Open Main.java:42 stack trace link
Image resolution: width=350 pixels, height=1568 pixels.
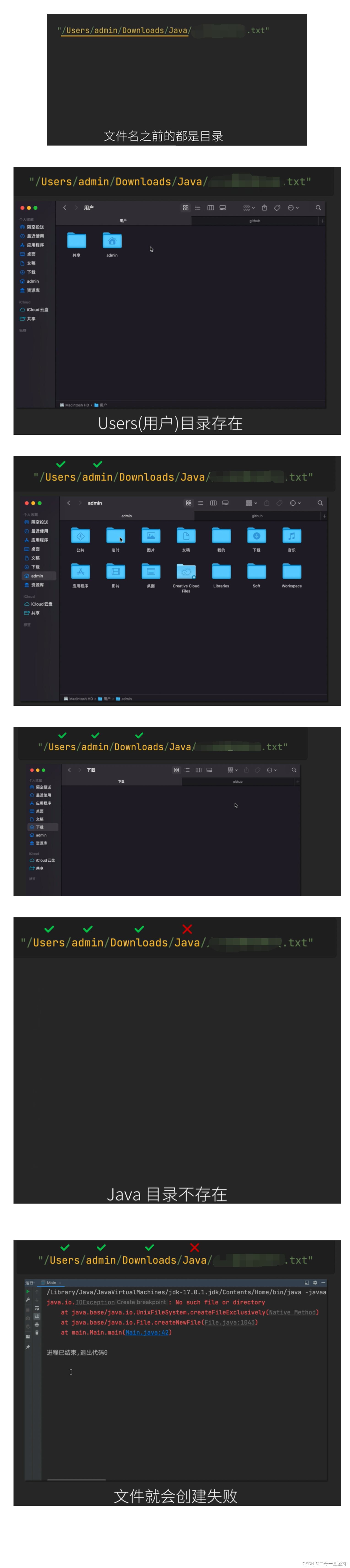click(147, 1332)
